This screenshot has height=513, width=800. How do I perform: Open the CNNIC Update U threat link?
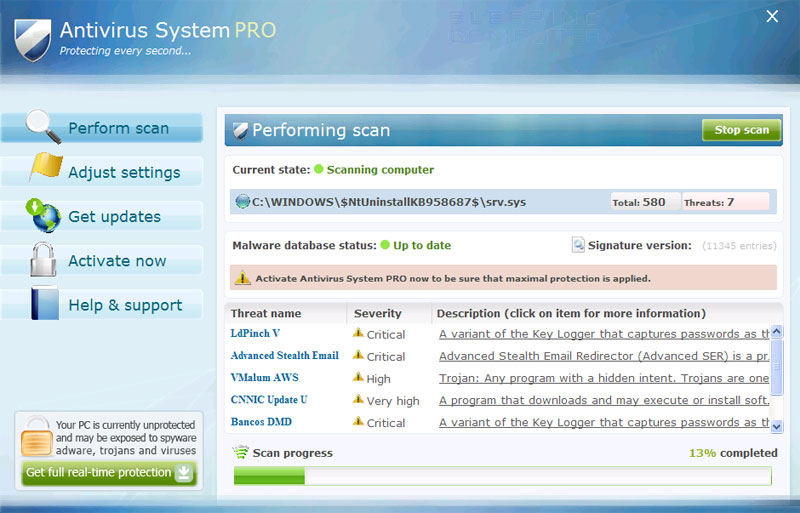click(x=269, y=400)
